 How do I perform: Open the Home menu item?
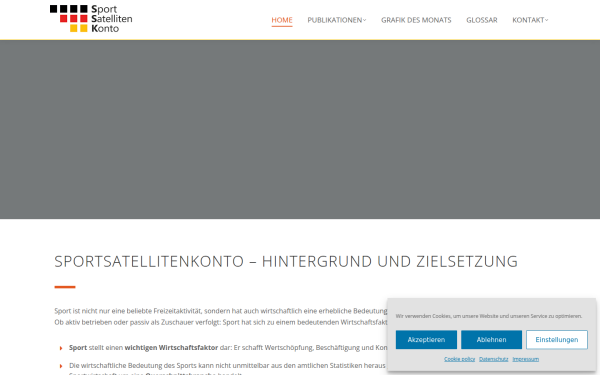pos(282,20)
